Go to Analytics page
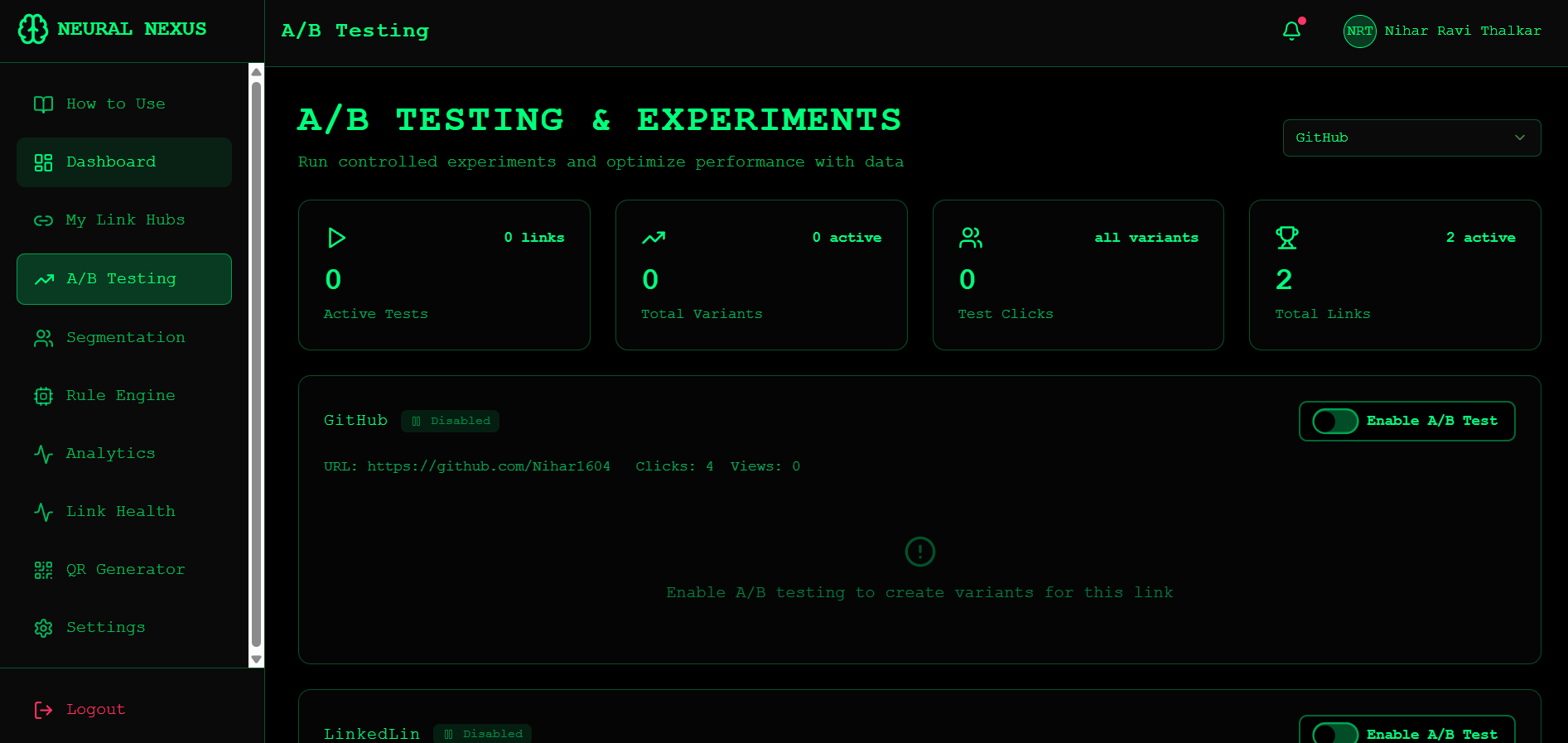Image resolution: width=1568 pixels, height=743 pixels. pyautogui.click(x=124, y=454)
